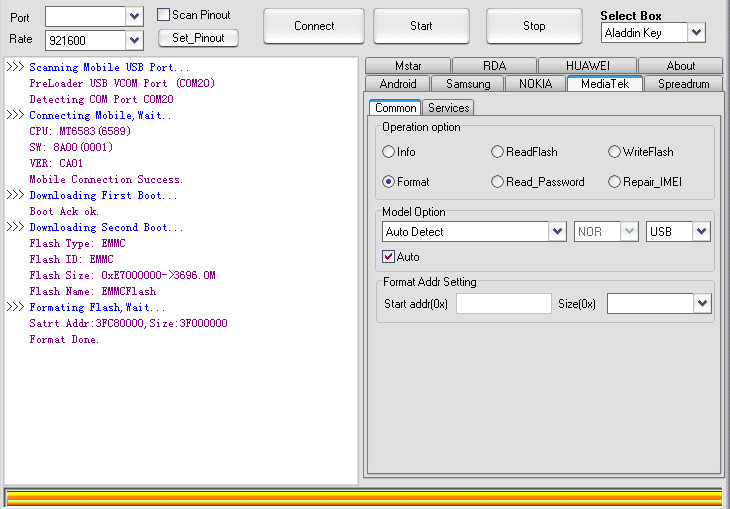Choose the Repair_IMEI operation option

614,182
